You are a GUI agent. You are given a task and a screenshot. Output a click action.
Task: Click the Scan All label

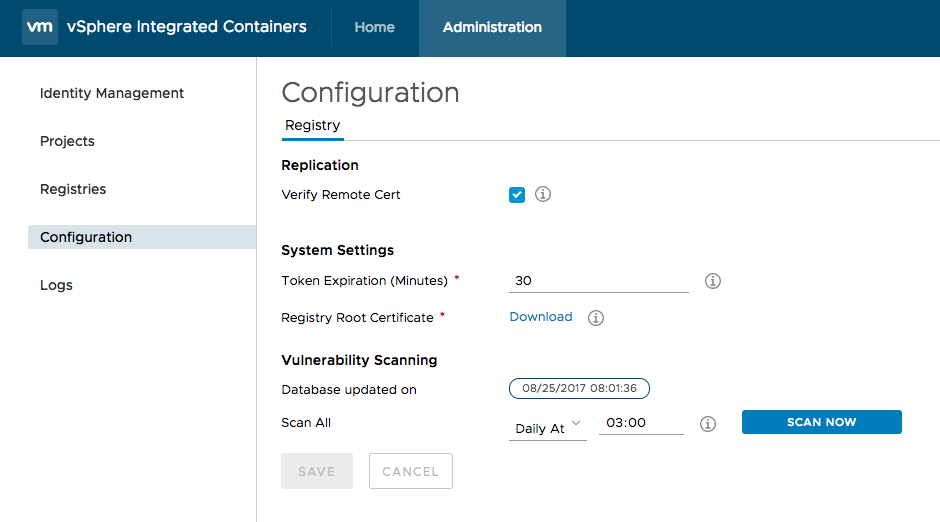point(306,423)
